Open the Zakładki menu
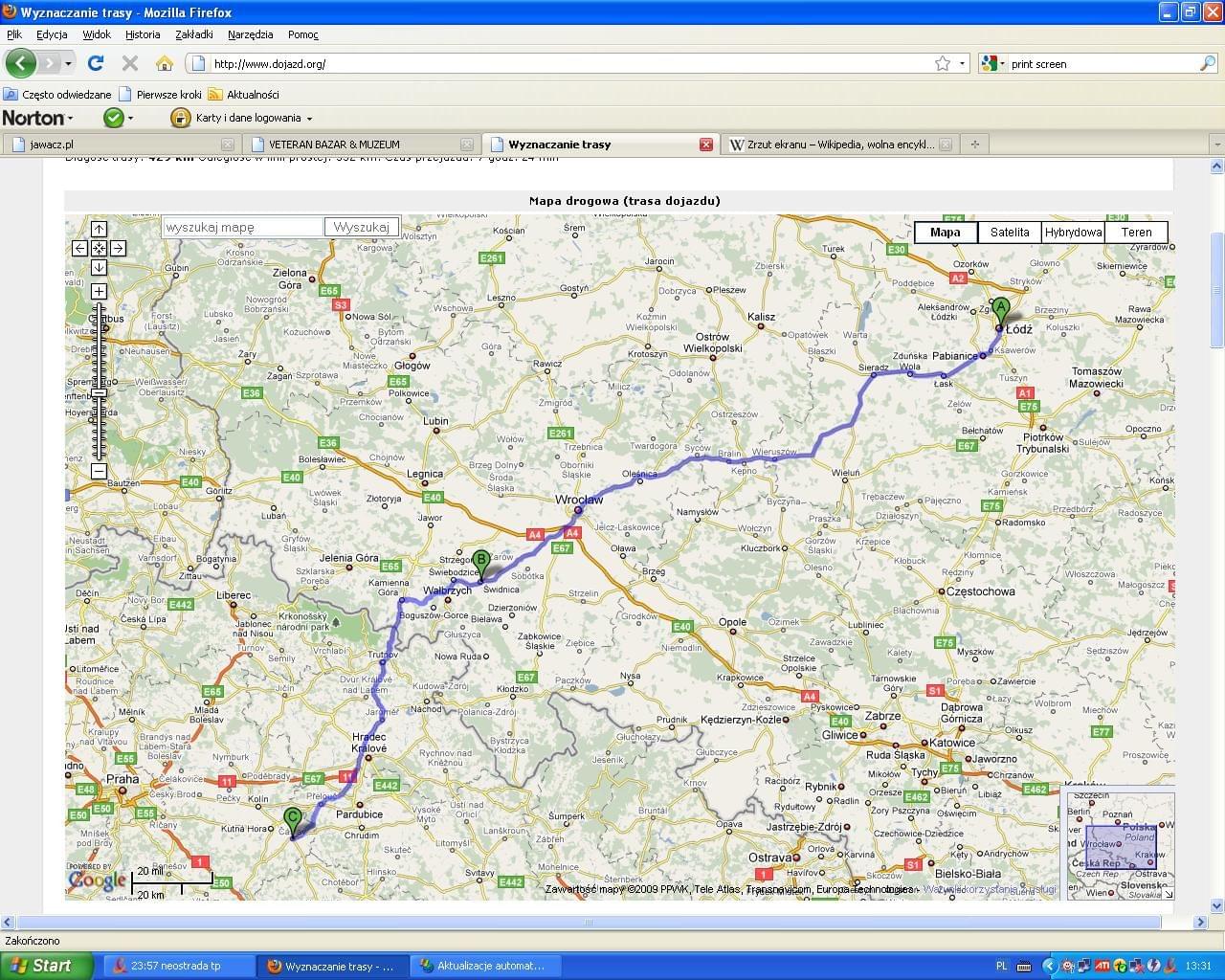Screen dimensions: 1225x980 tap(194, 34)
